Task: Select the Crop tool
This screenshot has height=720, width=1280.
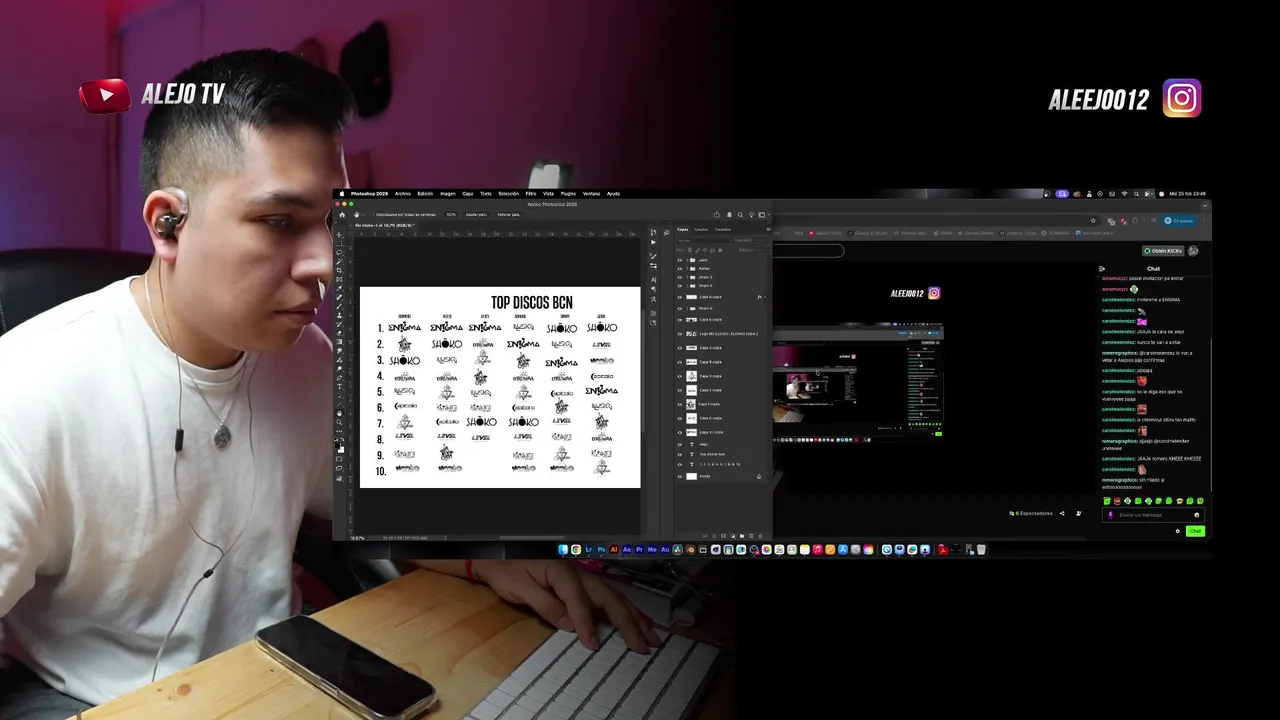Action: (339, 270)
